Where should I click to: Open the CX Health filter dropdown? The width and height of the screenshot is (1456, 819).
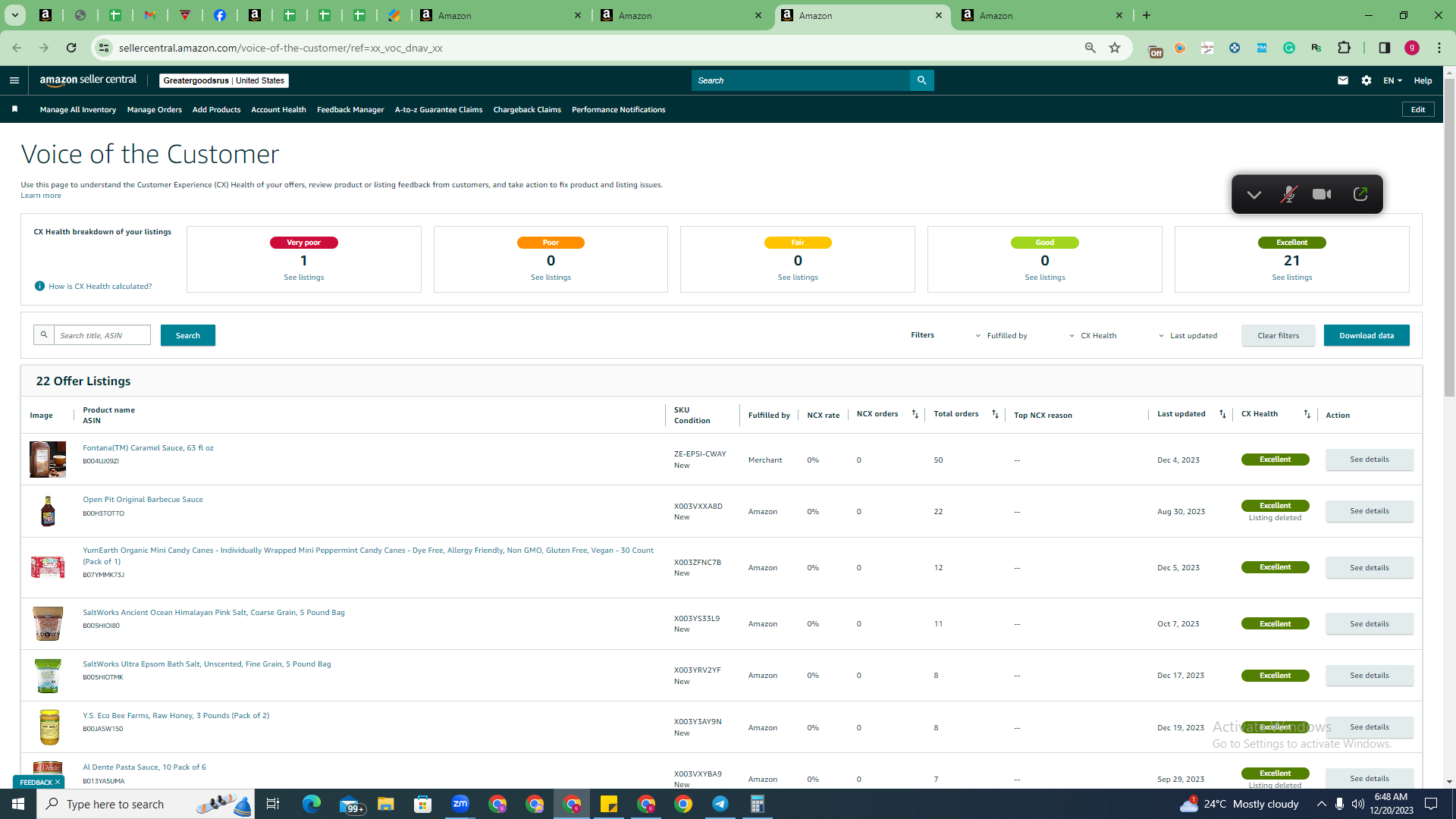point(1093,335)
